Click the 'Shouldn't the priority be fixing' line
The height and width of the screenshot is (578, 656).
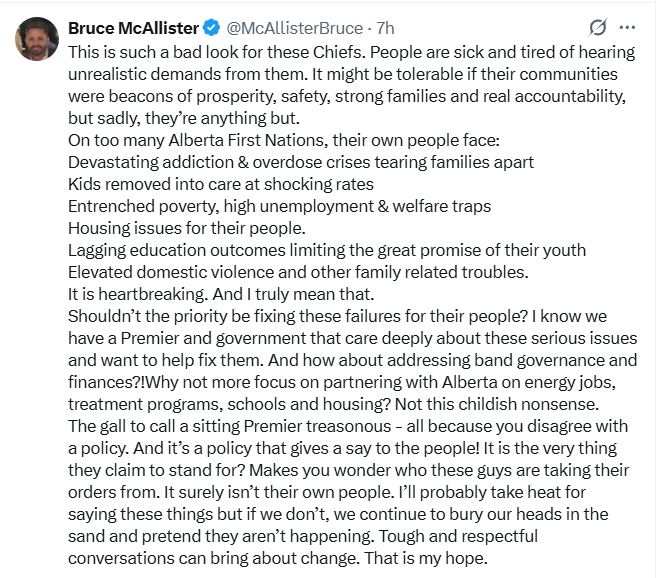click(337, 316)
